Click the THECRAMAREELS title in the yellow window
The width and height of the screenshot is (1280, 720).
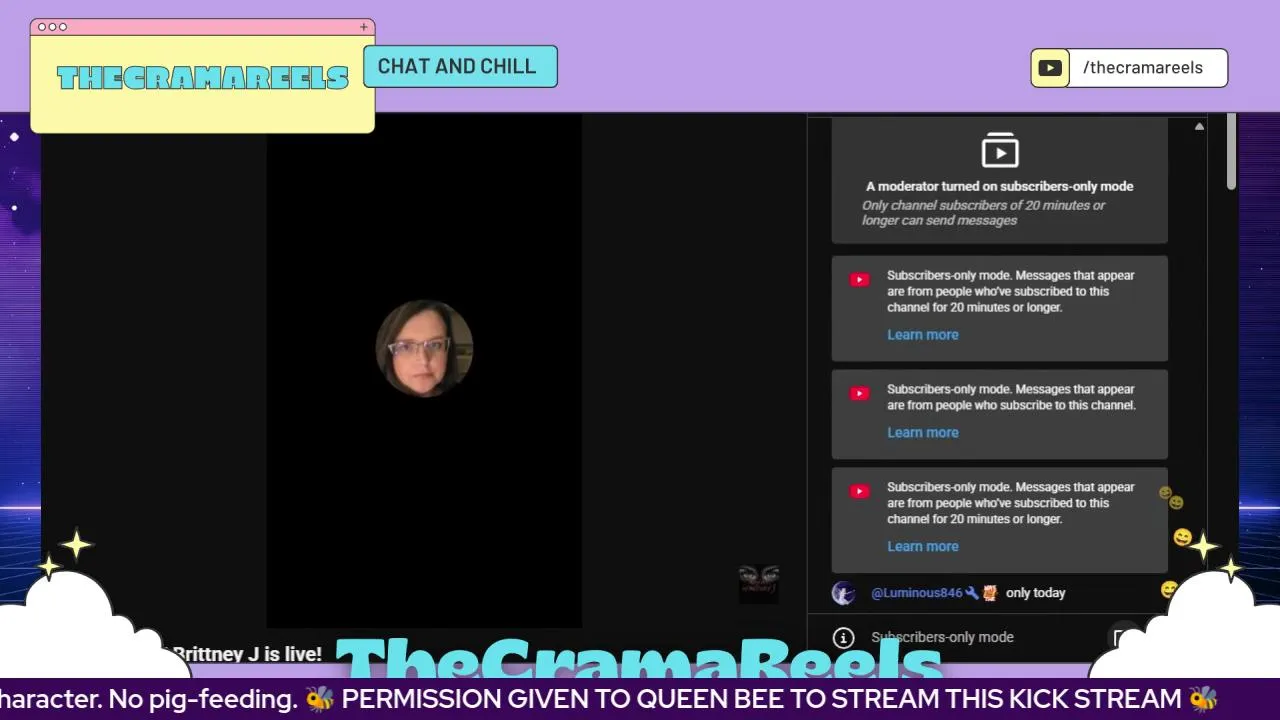[203, 78]
